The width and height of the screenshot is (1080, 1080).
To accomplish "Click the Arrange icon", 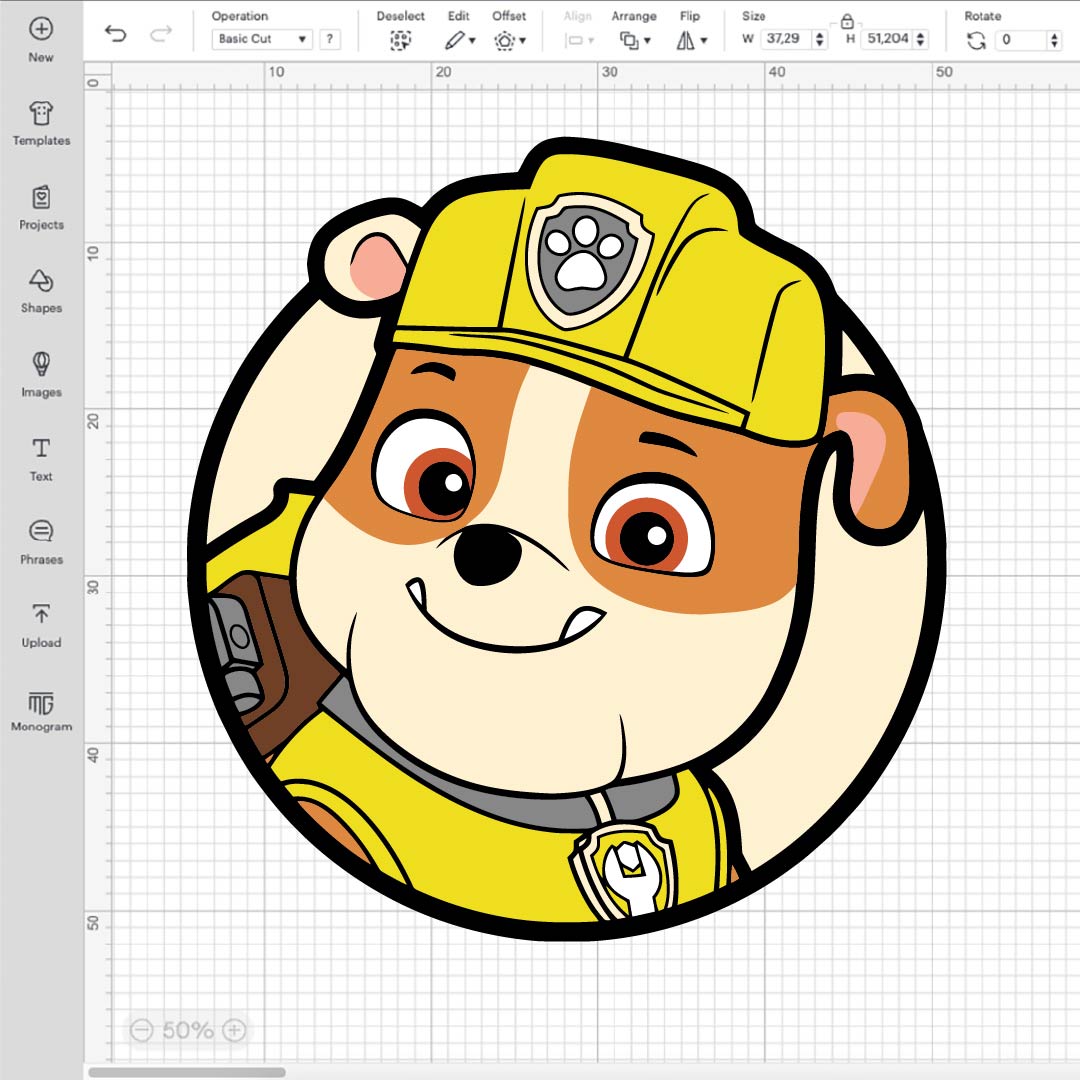I will [x=629, y=41].
